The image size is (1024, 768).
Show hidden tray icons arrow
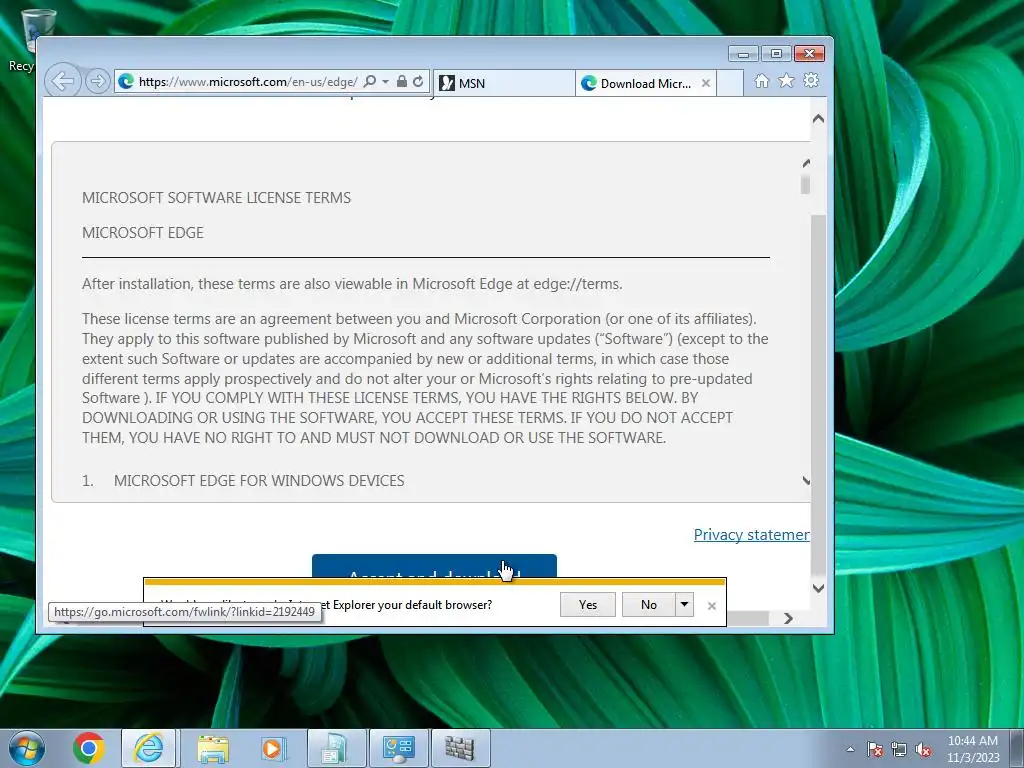coord(850,750)
